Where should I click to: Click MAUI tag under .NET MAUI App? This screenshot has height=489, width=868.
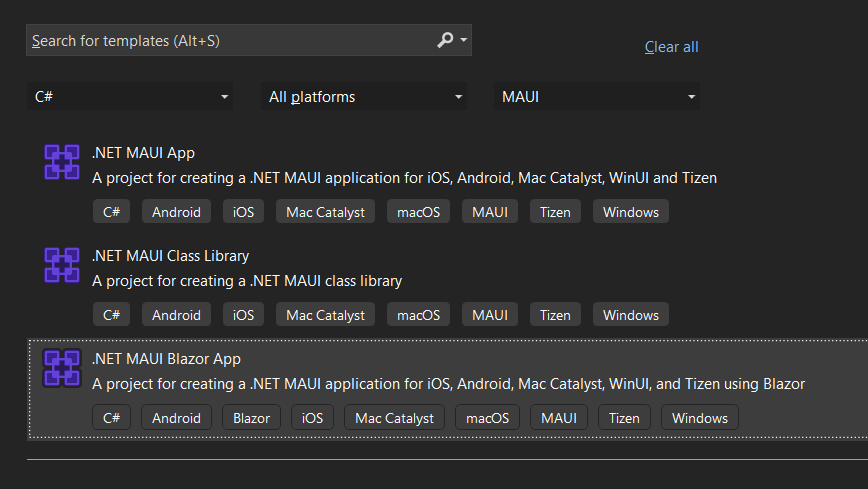click(490, 212)
